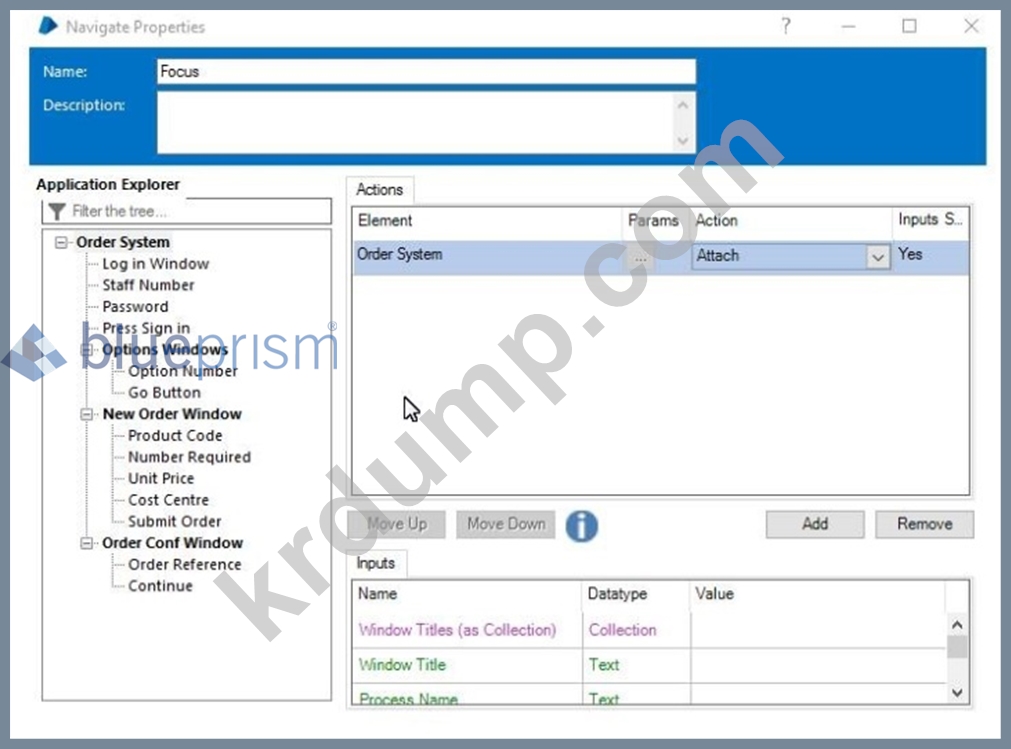This screenshot has height=749, width=1011.
Task: Switch to the Actions tab
Action: click(379, 189)
